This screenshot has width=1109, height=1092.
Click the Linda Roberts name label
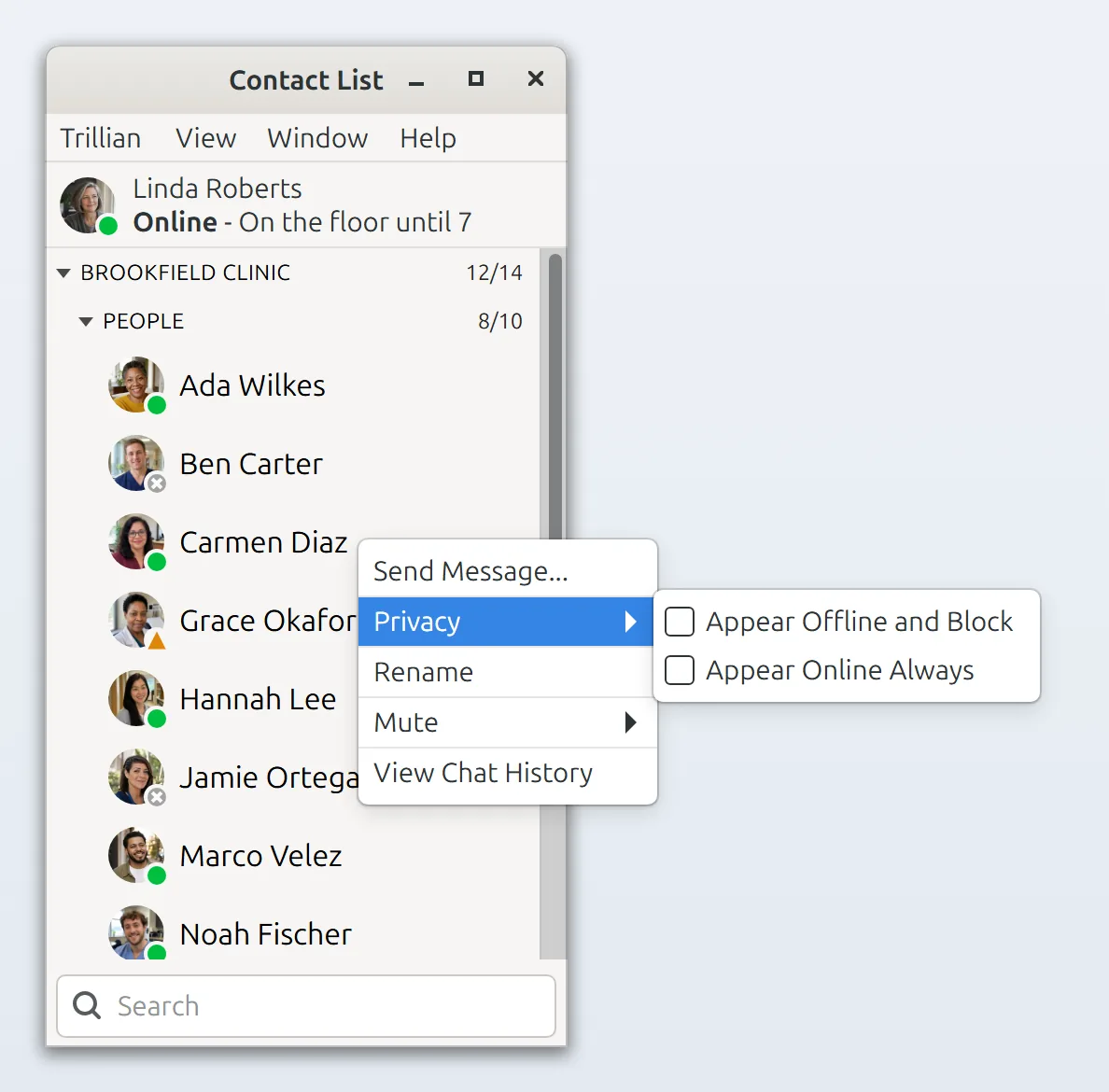(x=218, y=189)
